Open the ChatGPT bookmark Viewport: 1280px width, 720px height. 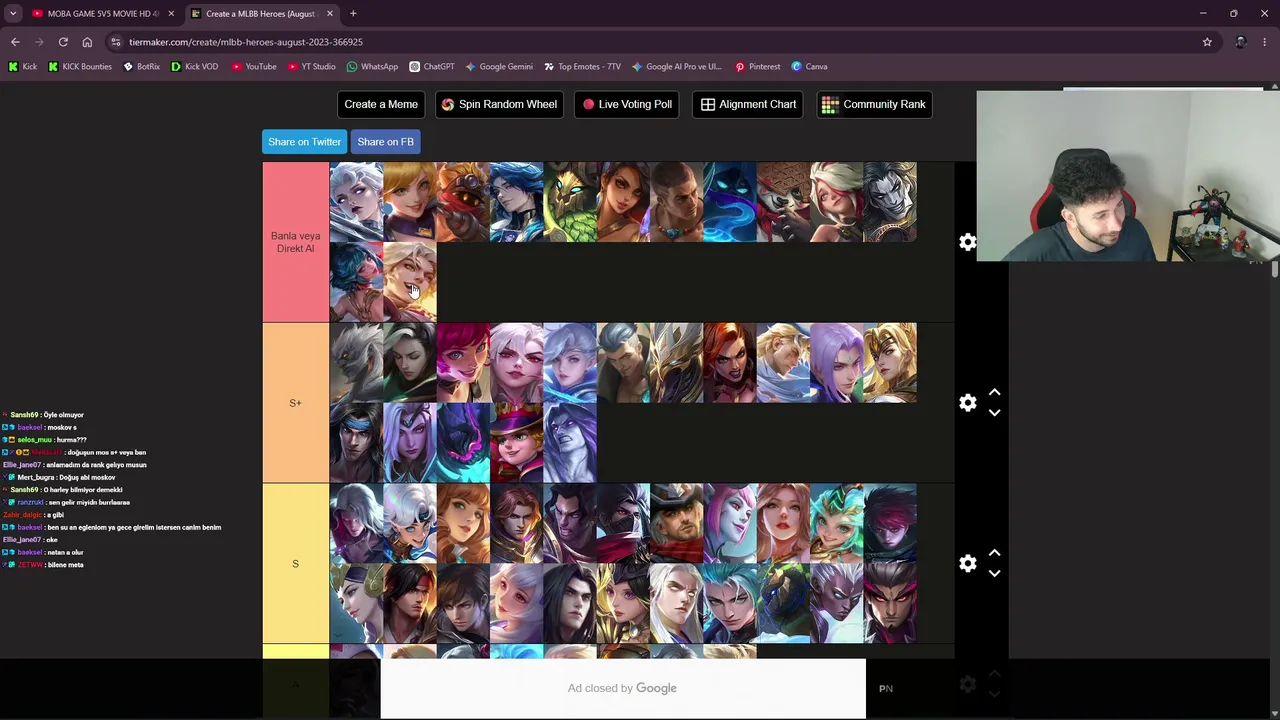(x=431, y=67)
